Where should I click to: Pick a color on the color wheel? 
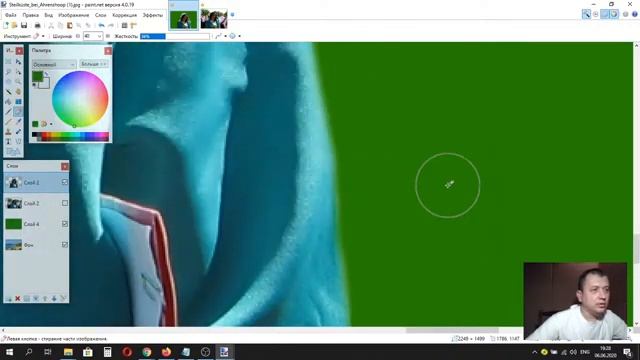coord(80,99)
